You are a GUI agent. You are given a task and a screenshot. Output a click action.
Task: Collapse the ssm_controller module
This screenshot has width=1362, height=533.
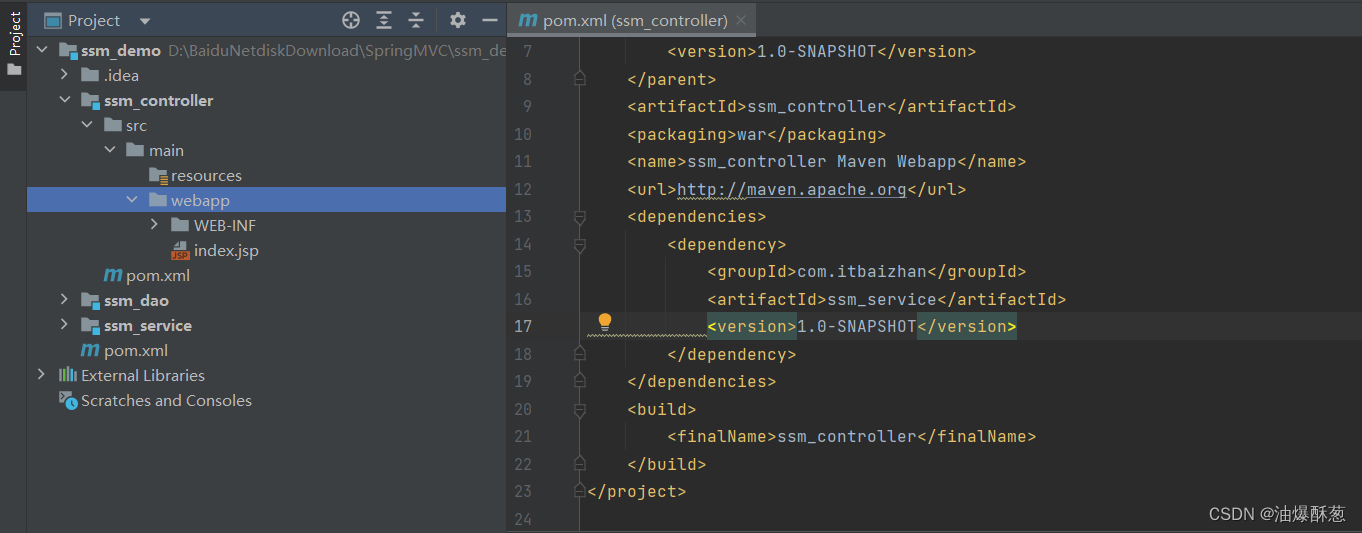[64, 100]
